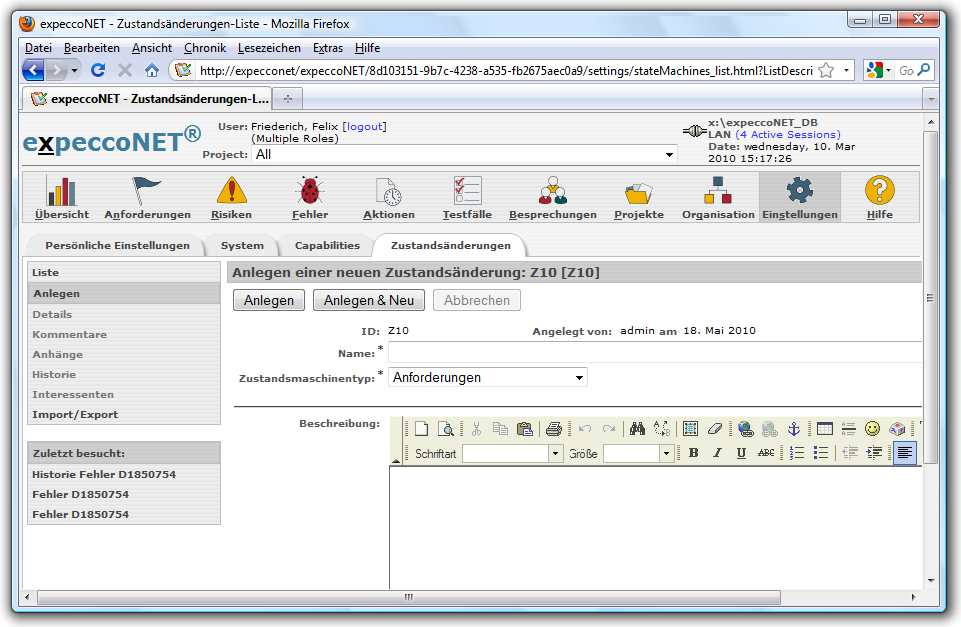This screenshot has height=627, width=961.
Task: Click the Übersicht bar chart icon
Action: (62, 197)
